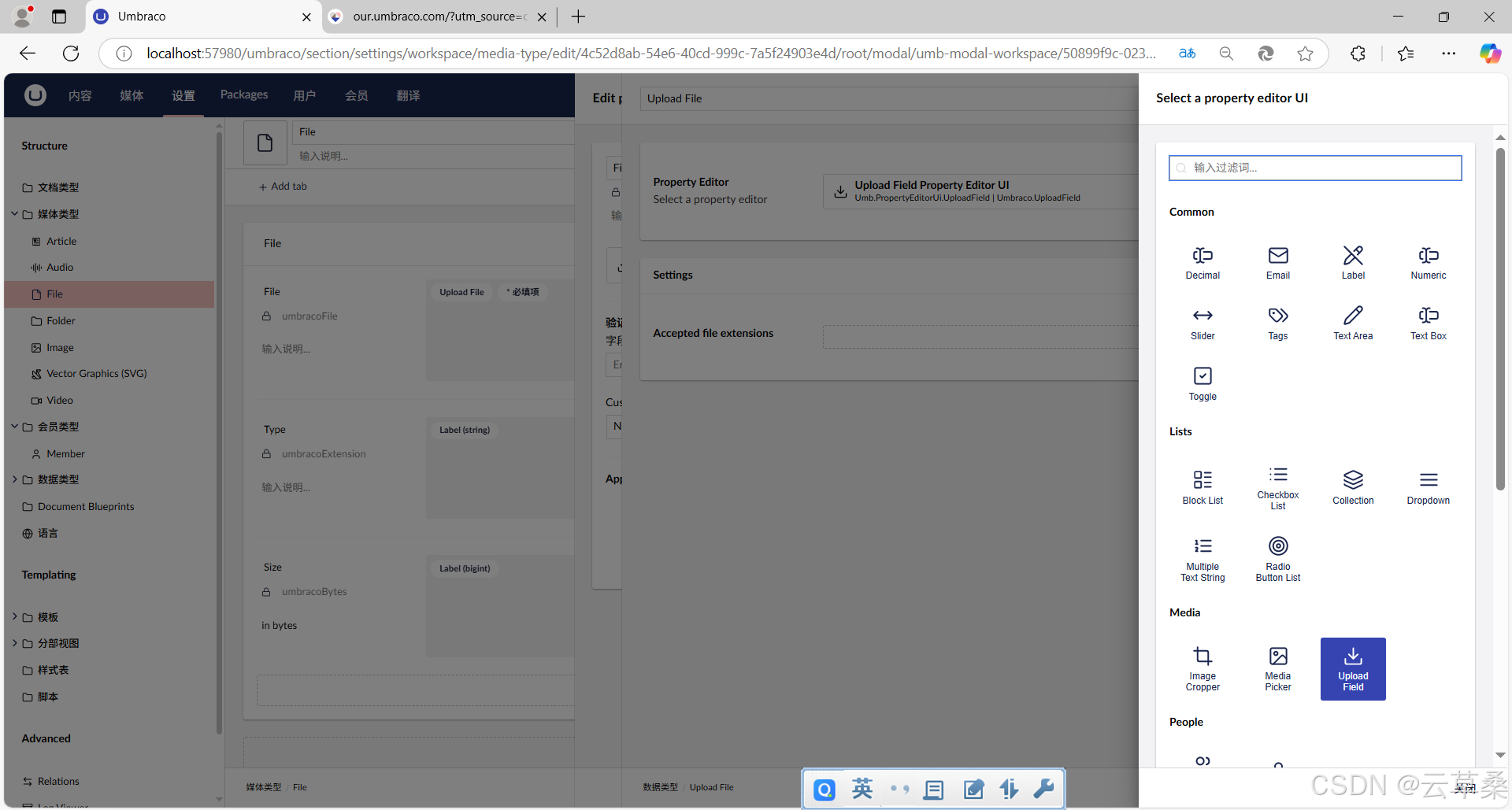The image size is (1512, 810).
Task: Click the Upload File name field
Action: tap(888, 98)
